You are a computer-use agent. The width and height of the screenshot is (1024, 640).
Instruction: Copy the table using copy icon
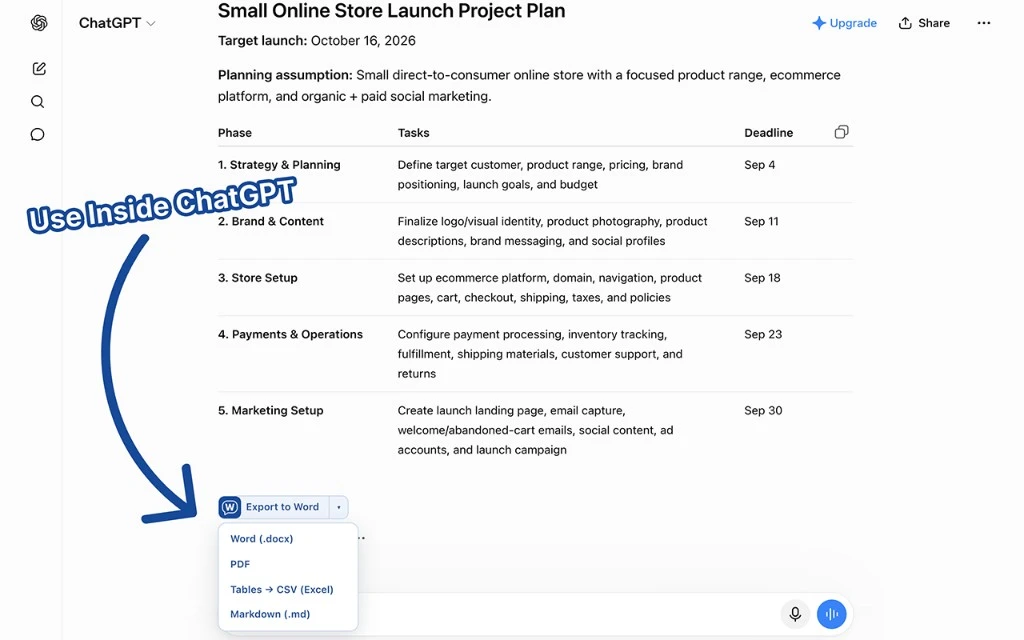841,132
